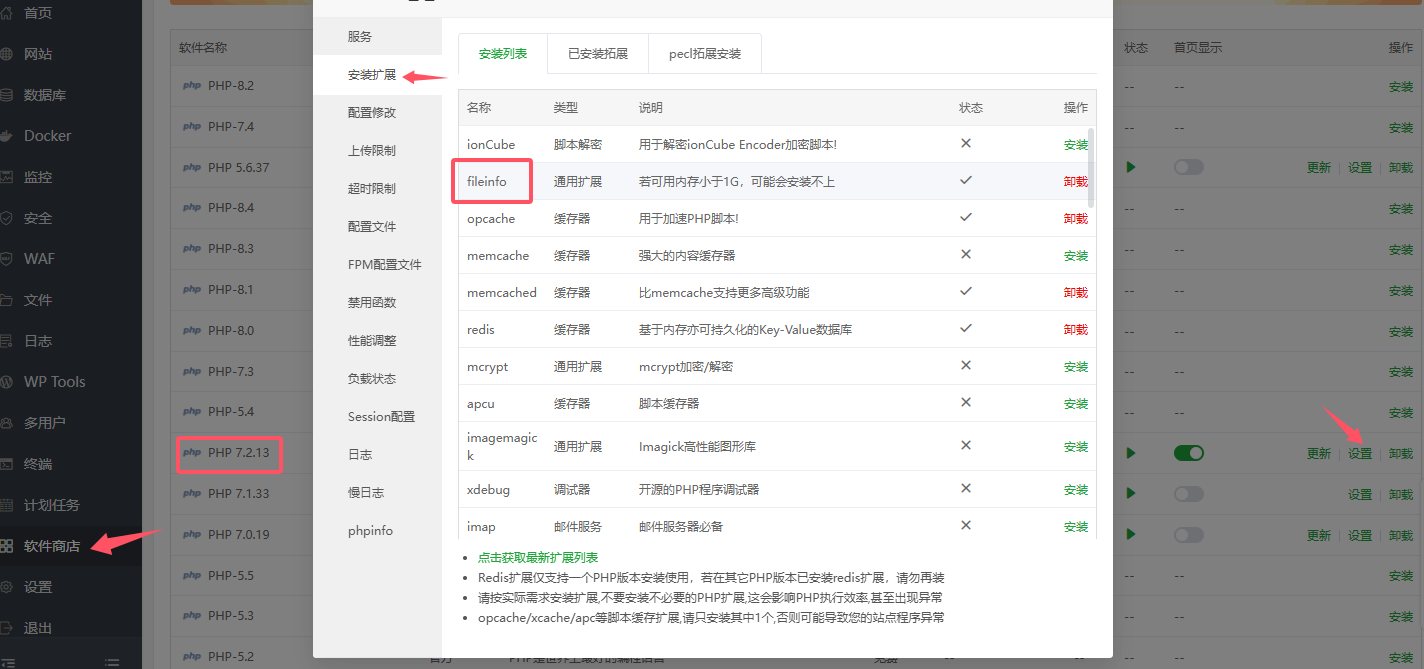Open the pecl拓展安装 tab
Viewport: 1424px width, 669px height.
coord(705,54)
